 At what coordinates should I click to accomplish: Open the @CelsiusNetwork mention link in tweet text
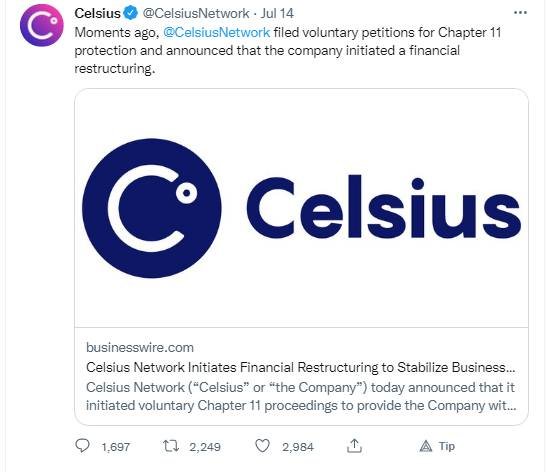[216, 32]
